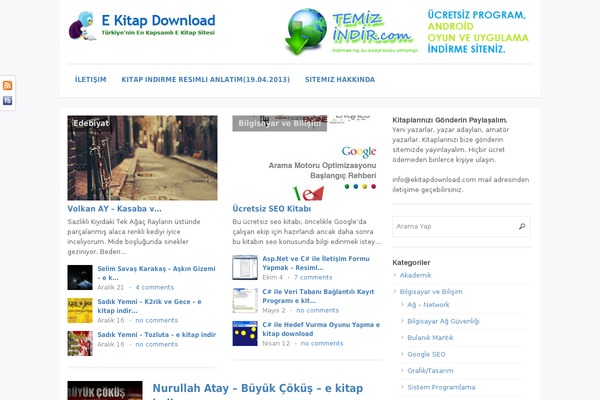Click 'Kitaplarınızı Gönderin Paylaşalım' heading
600x400 pixels.
450,120
